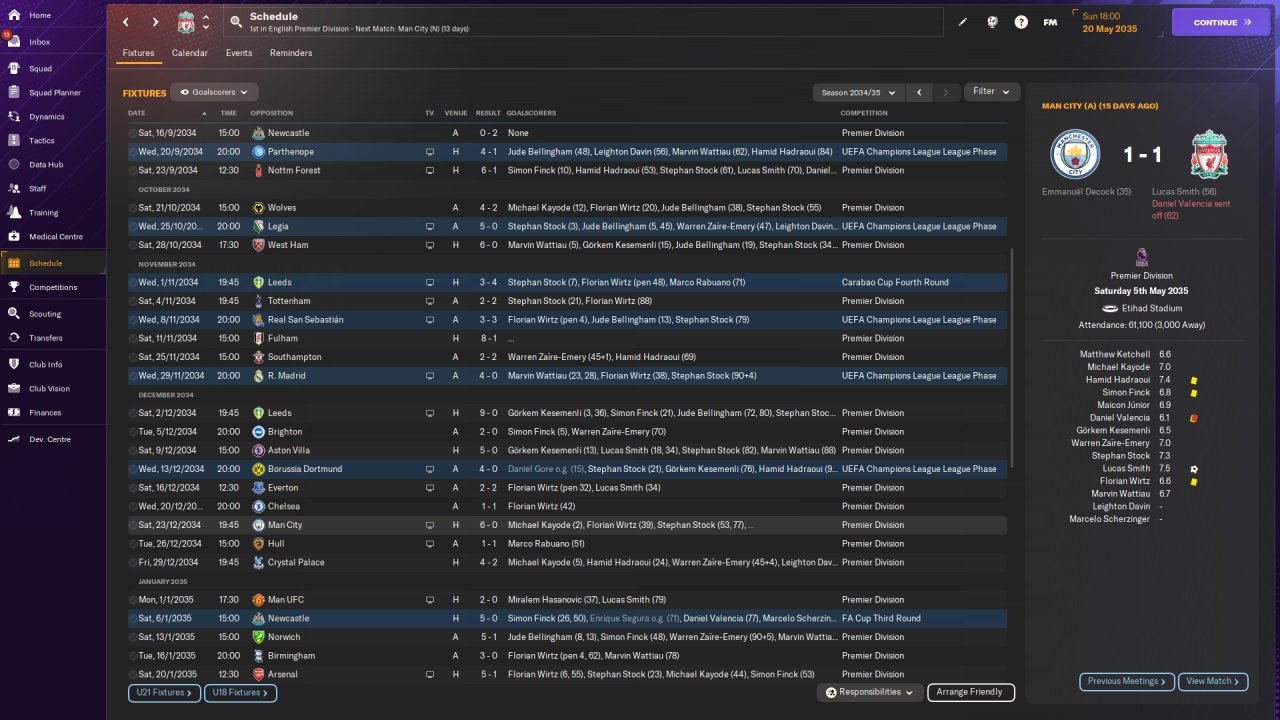This screenshot has height=720, width=1280.
Task: Select the Real San Sebastián fixture
Action: coord(567,320)
